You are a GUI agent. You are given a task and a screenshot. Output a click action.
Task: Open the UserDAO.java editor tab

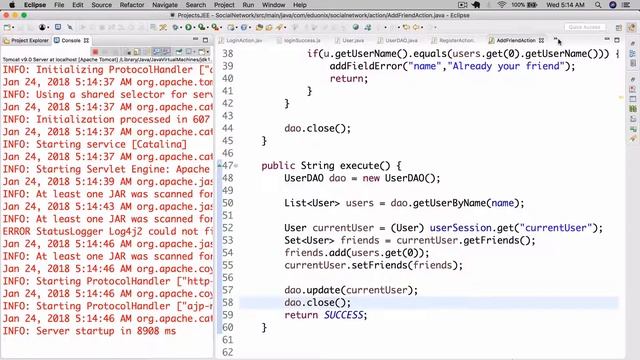pyautogui.click(x=398, y=40)
